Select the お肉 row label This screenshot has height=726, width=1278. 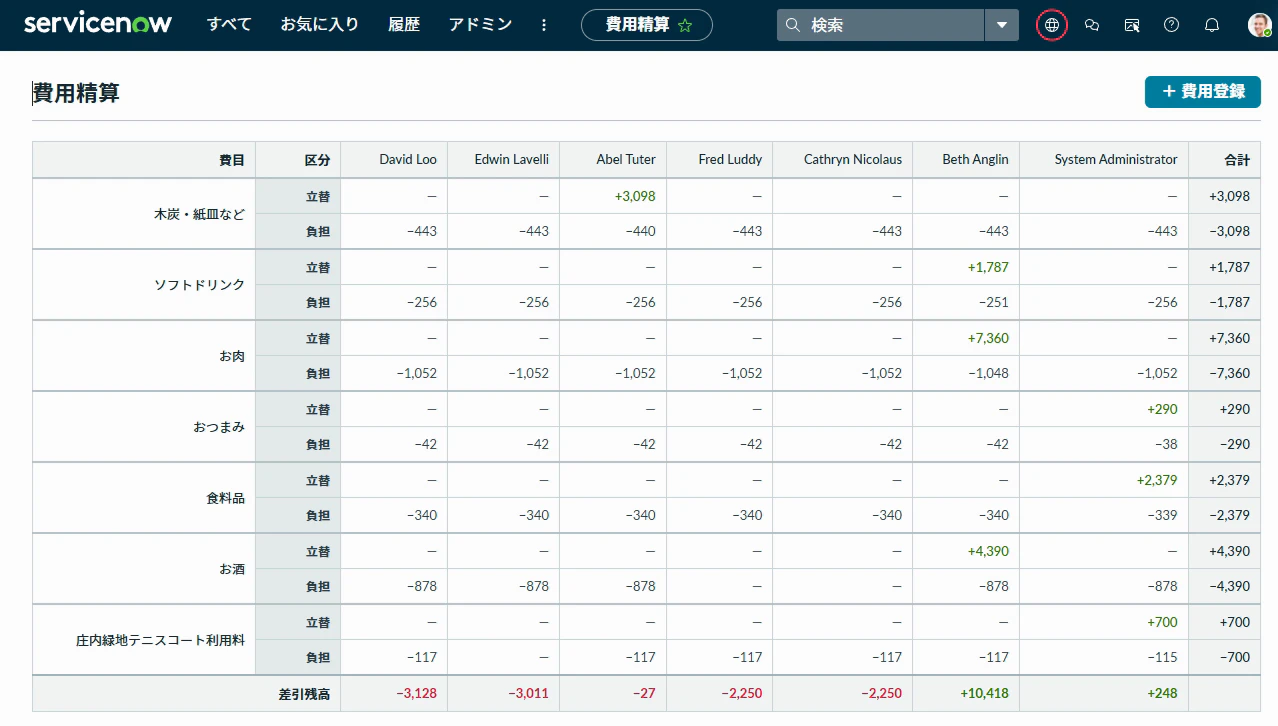tap(232, 356)
